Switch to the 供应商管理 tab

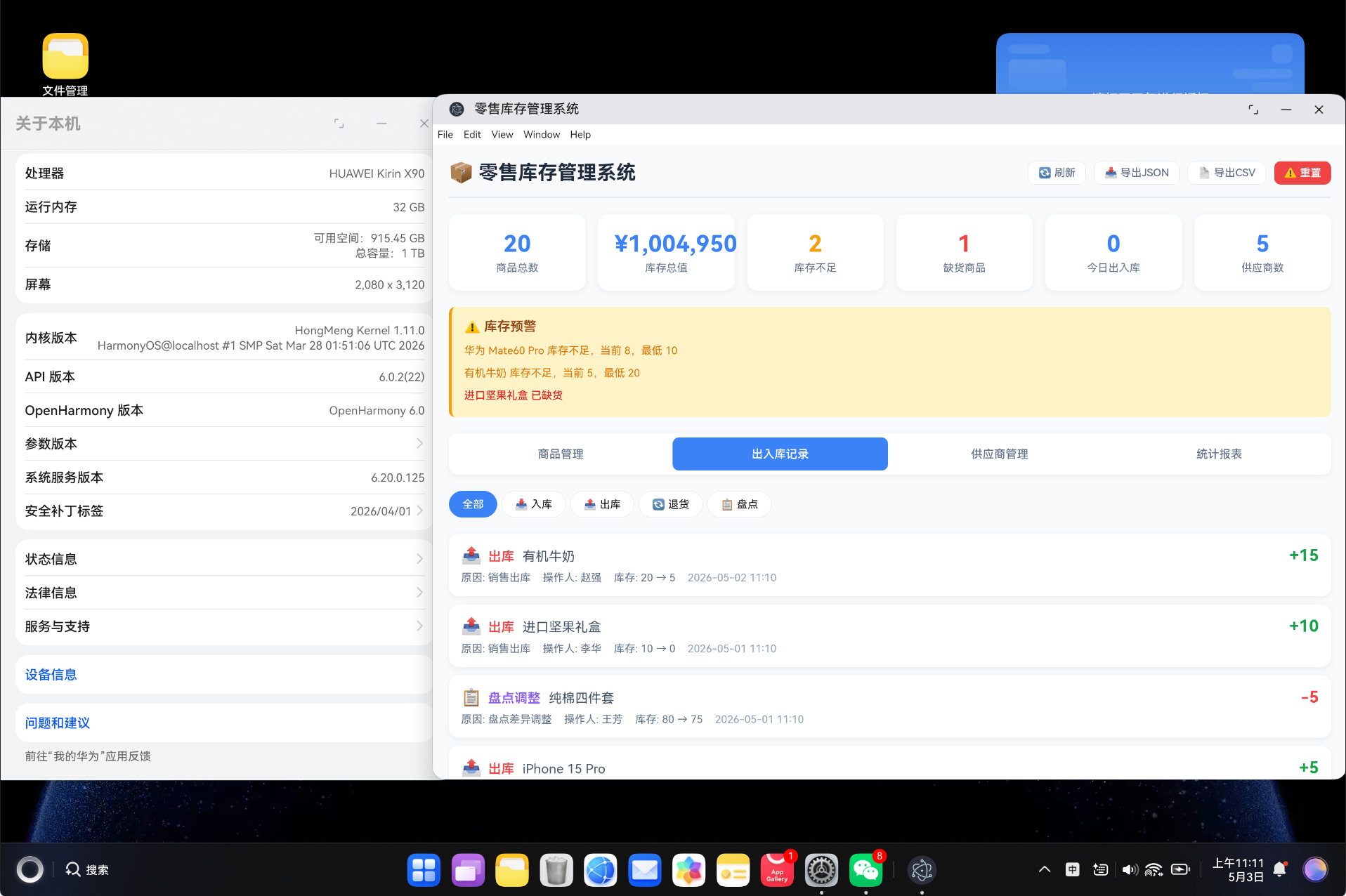click(999, 454)
